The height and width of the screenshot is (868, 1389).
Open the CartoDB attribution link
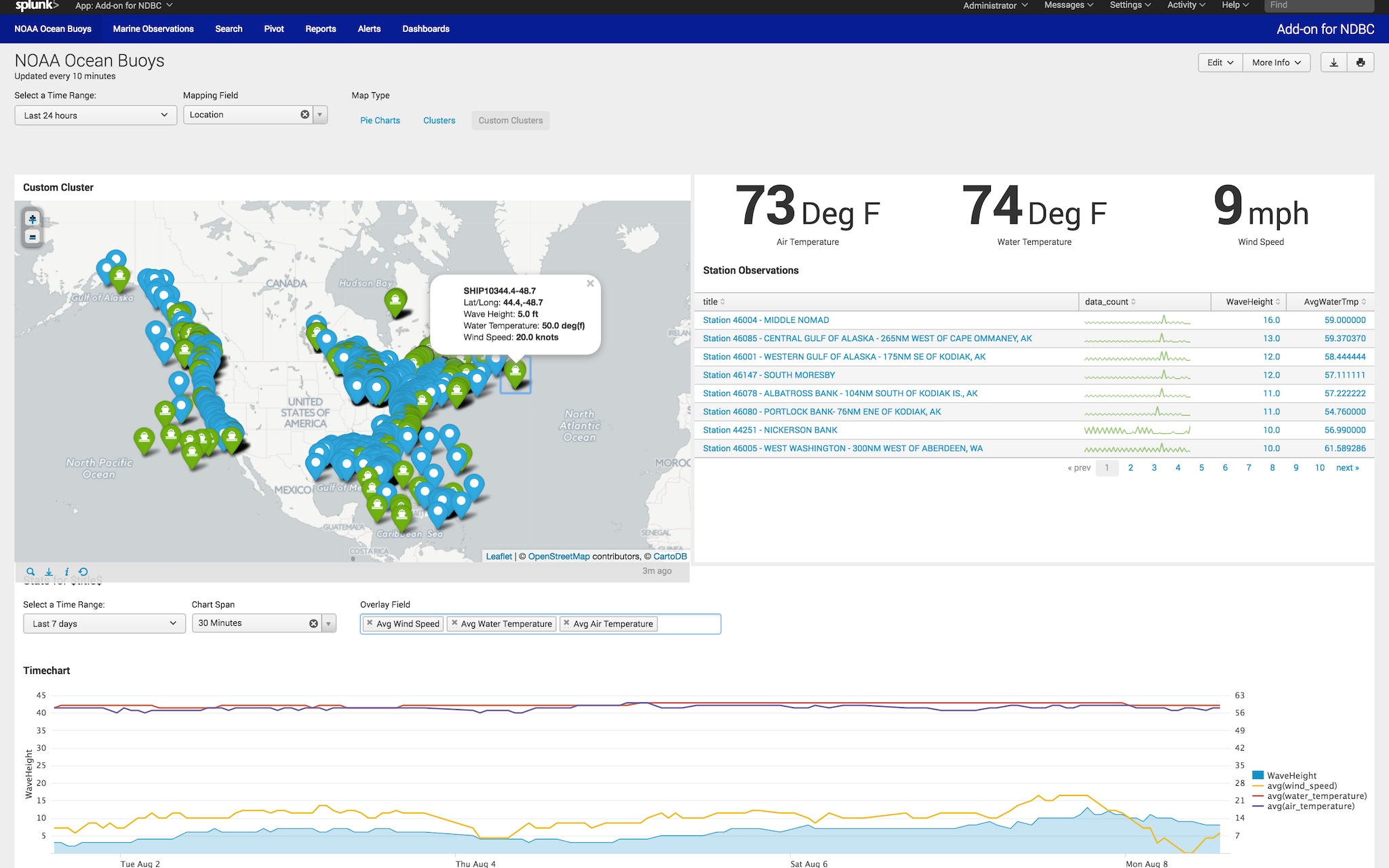[670, 556]
